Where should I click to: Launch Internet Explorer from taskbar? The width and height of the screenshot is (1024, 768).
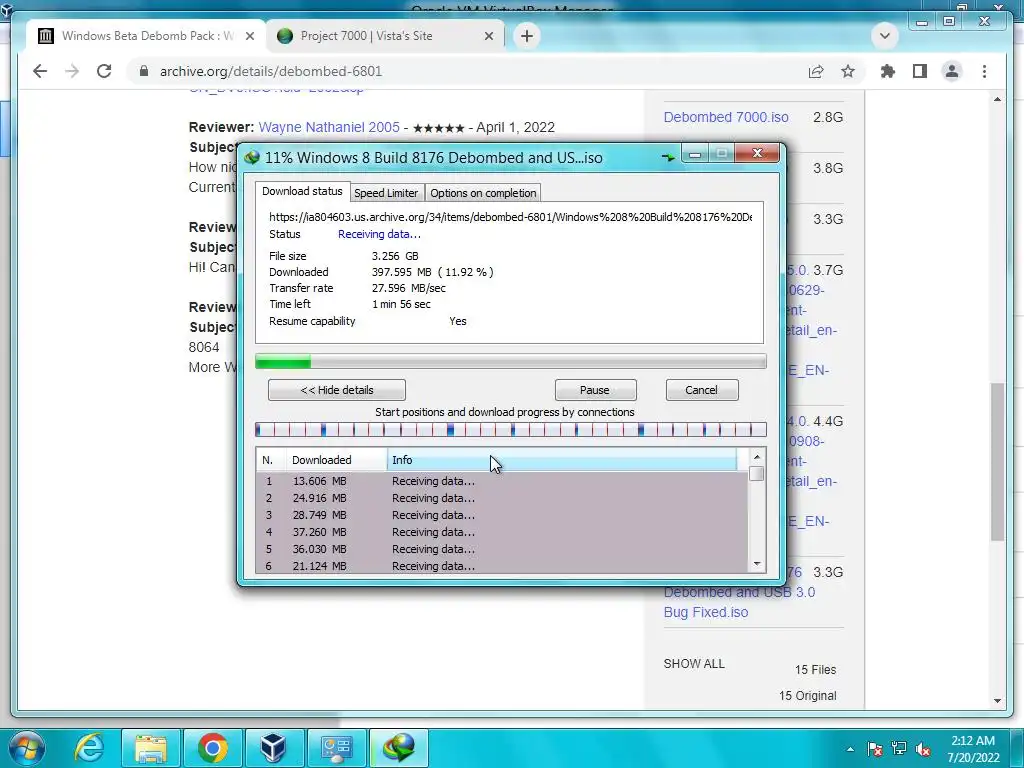[x=89, y=748]
